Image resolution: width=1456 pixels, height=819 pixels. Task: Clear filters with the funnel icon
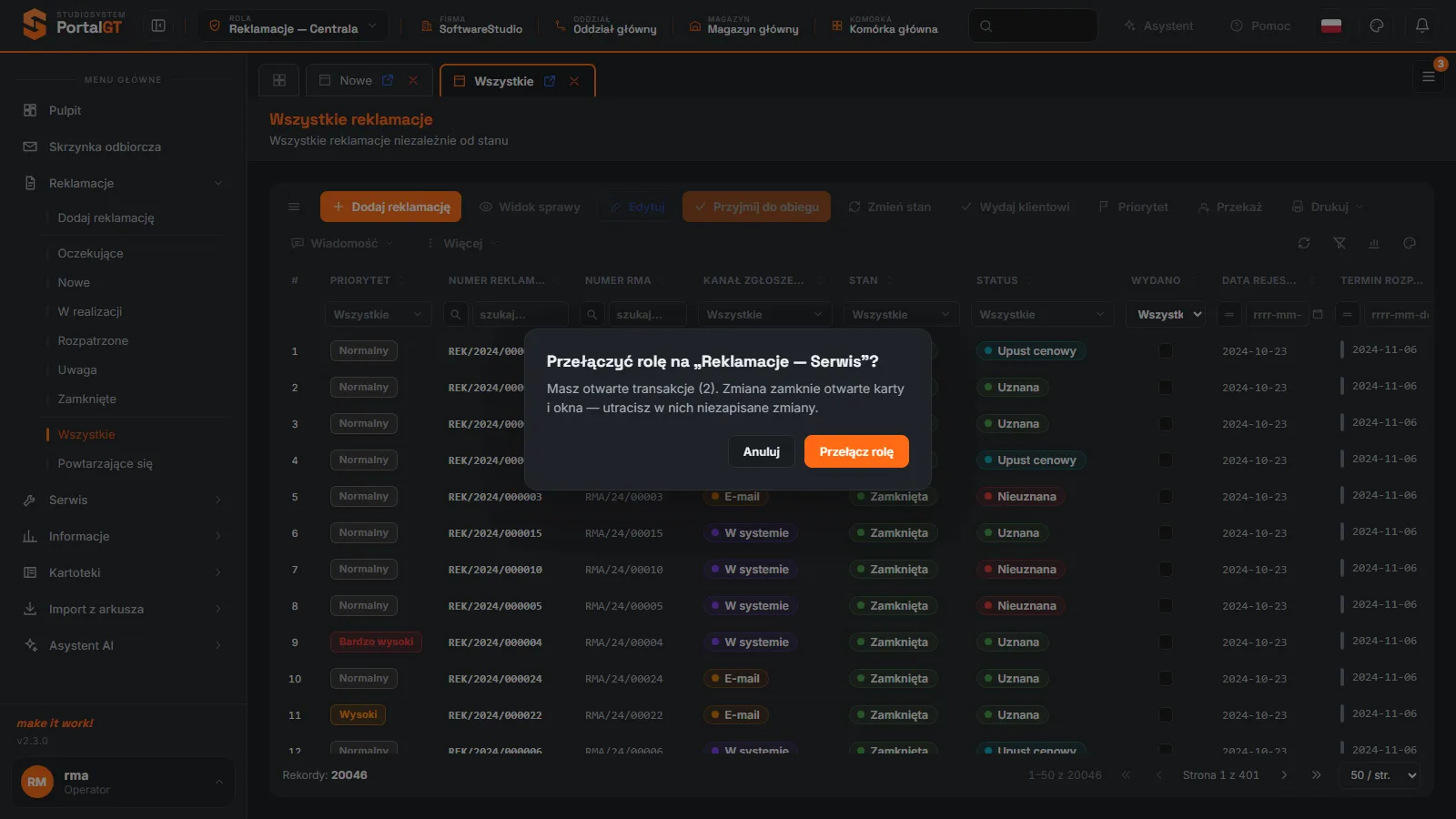pyautogui.click(x=1340, y=243)
